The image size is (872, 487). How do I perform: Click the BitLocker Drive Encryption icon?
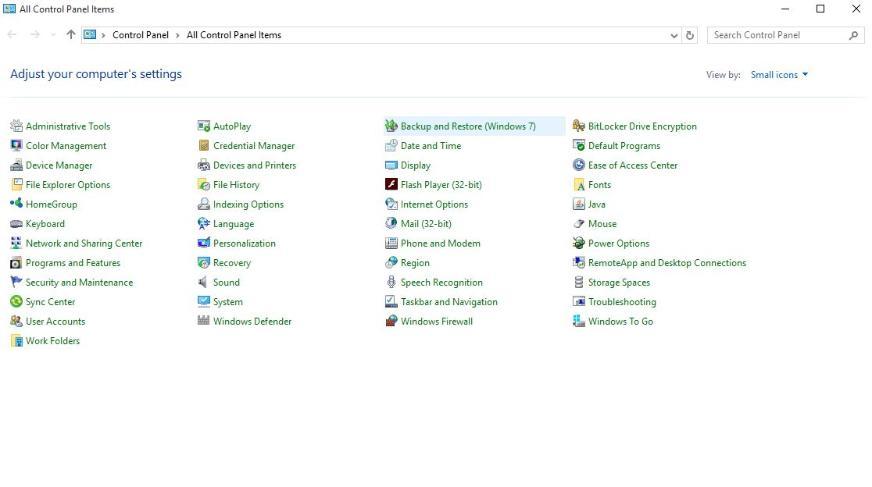pos(578,126)
